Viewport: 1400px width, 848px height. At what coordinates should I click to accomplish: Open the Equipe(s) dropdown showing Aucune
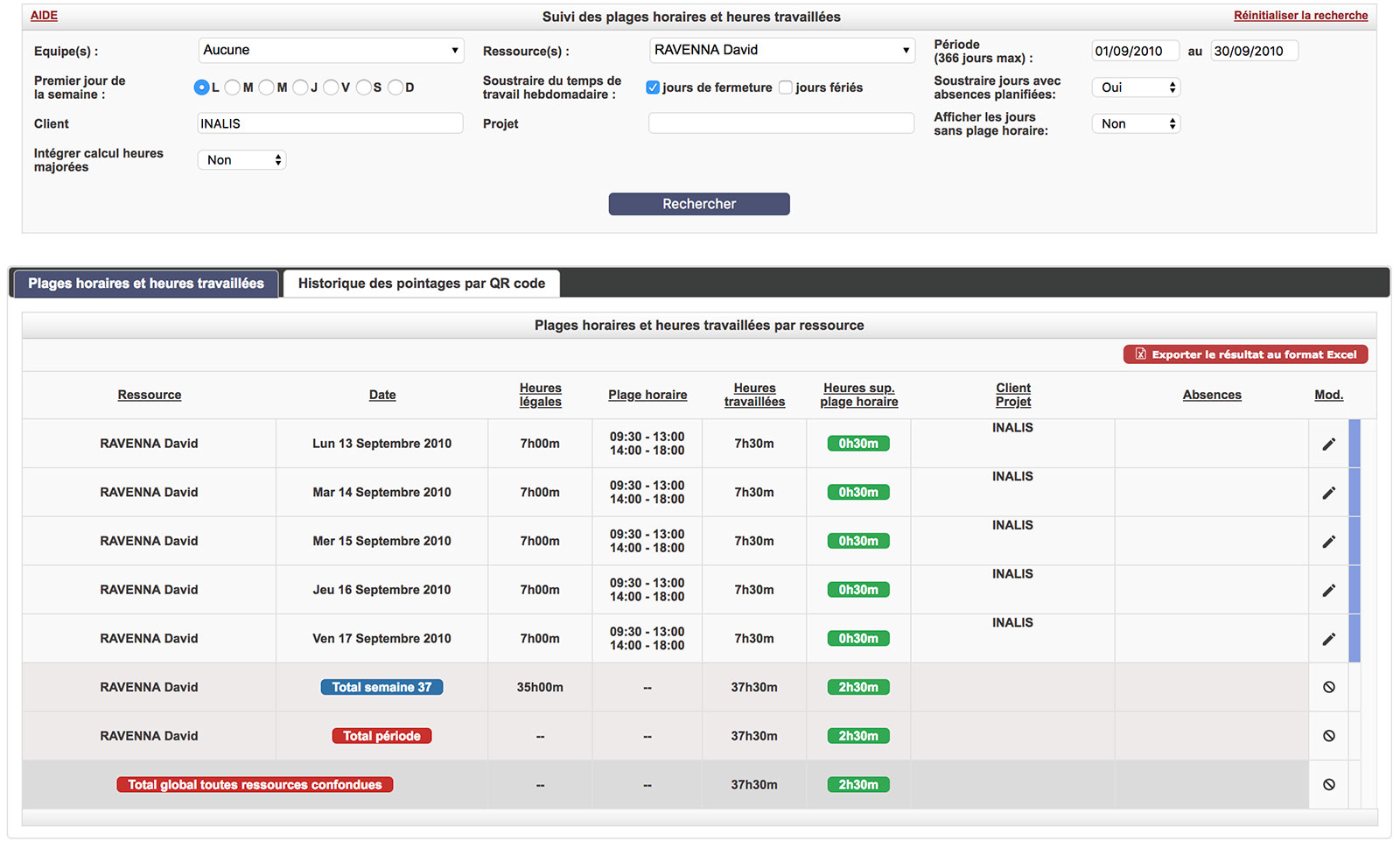[331, 51]
